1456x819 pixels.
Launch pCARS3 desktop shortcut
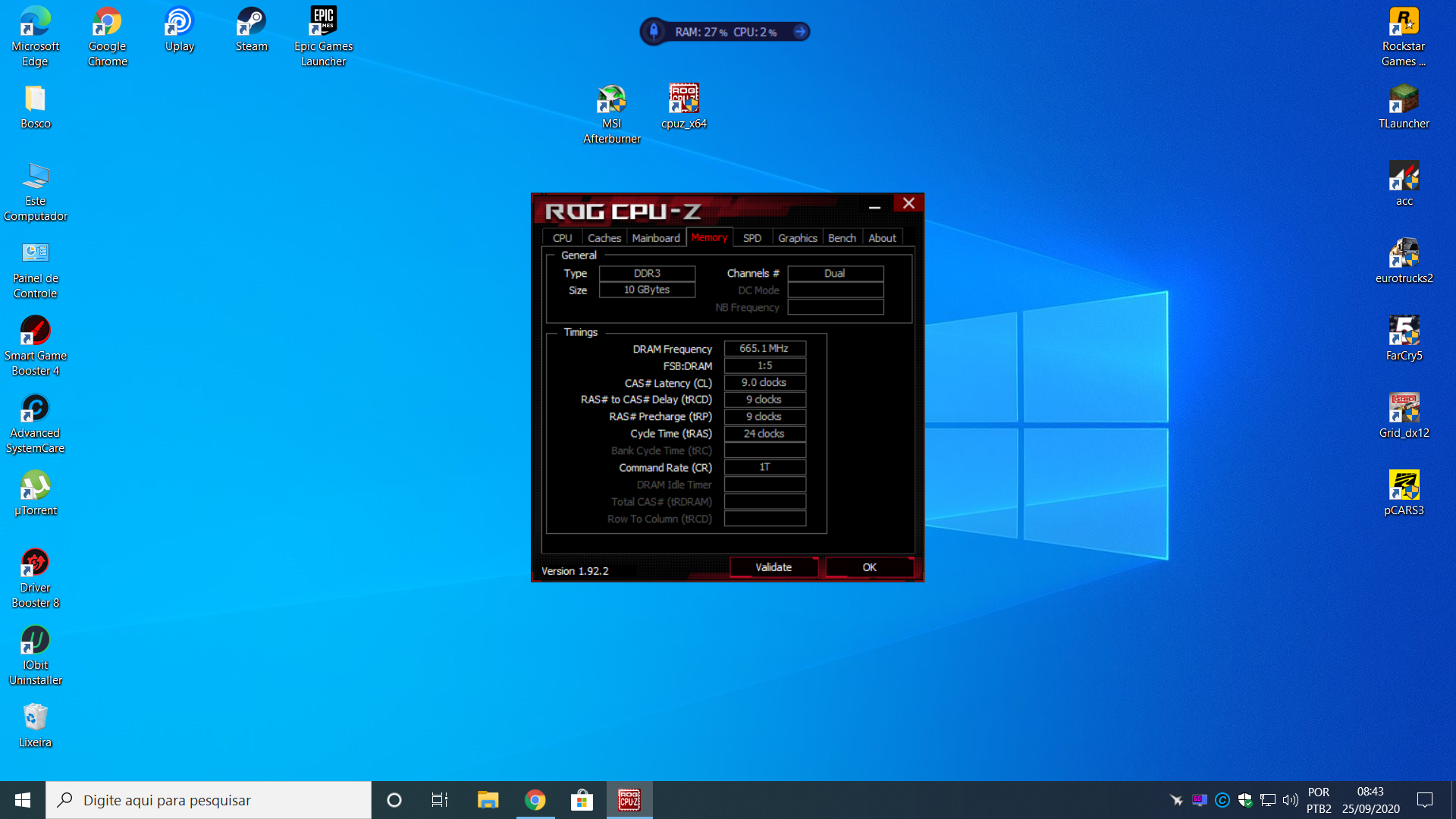point(1404,494)
